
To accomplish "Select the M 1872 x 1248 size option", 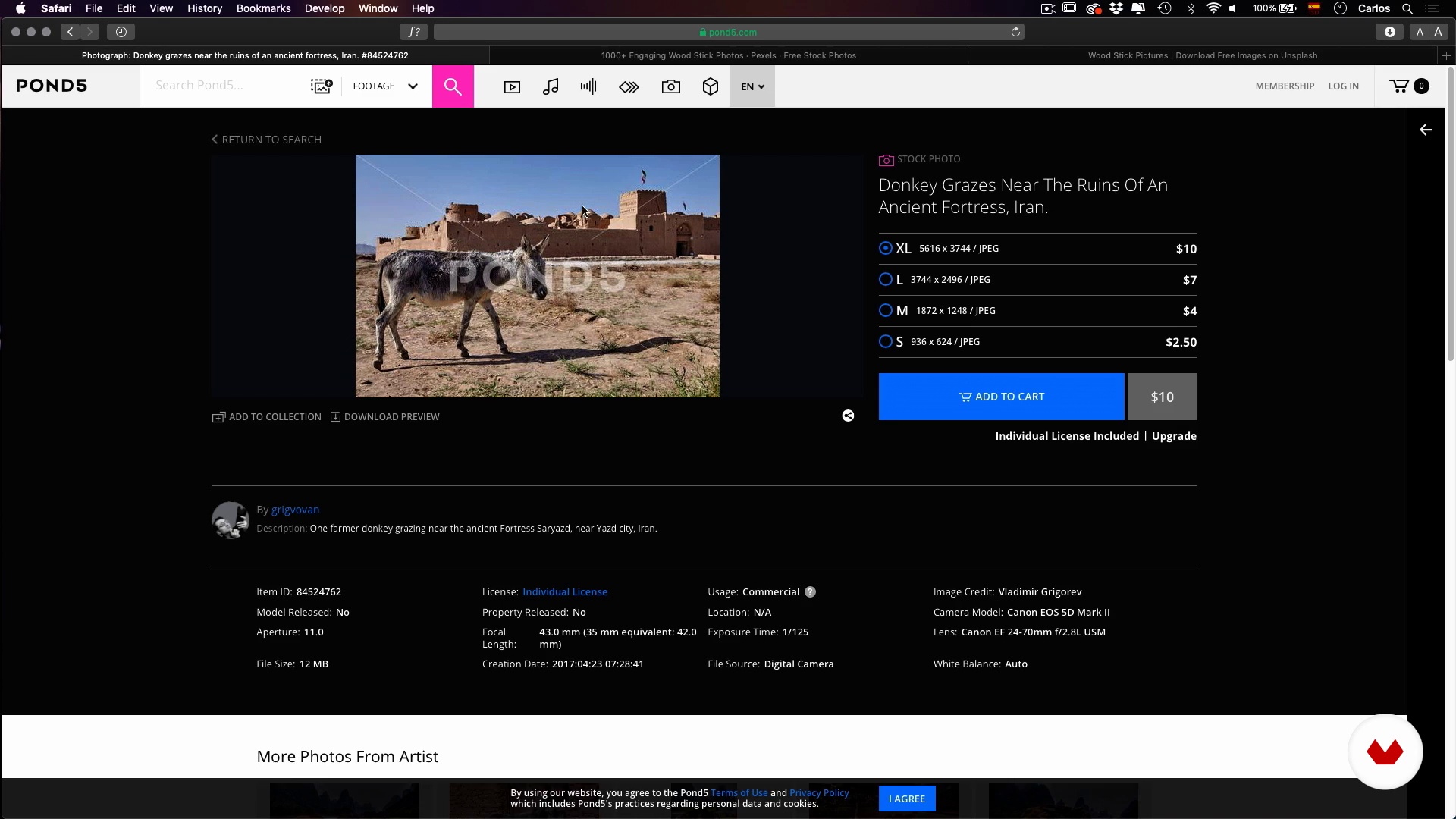I will (885, 311).
